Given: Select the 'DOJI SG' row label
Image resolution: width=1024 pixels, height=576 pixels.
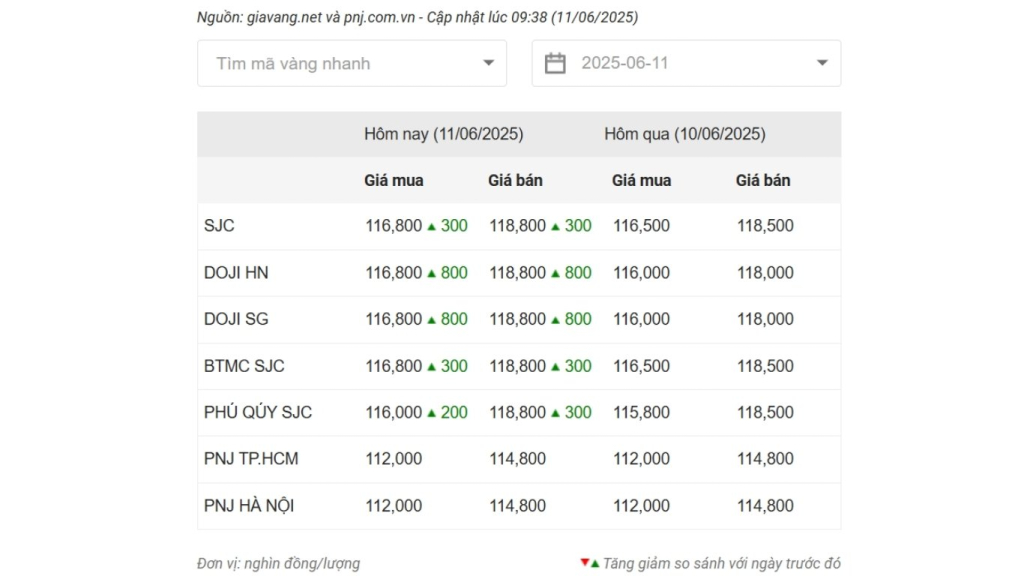Looking at the screenshot, I should 236,319.
